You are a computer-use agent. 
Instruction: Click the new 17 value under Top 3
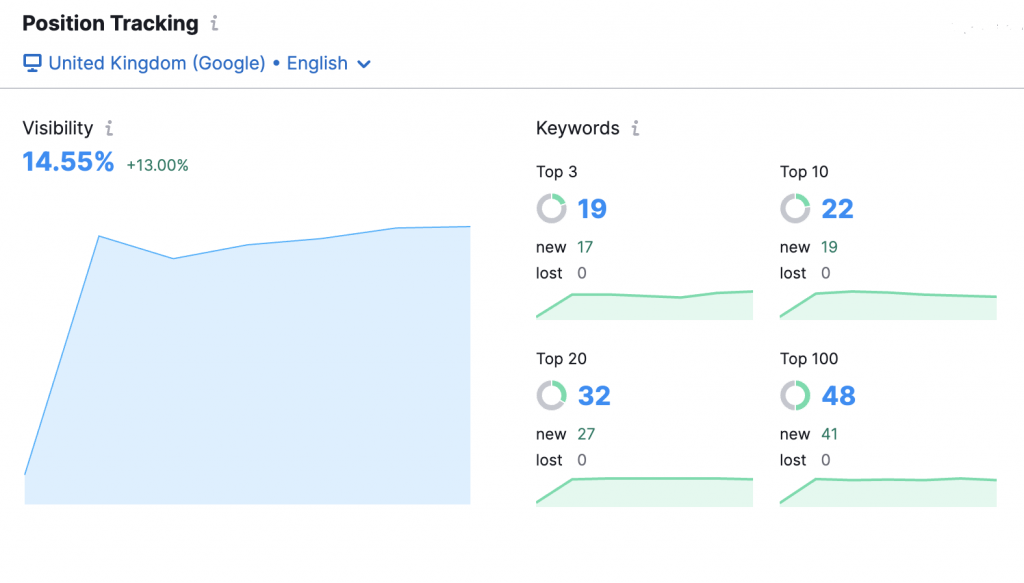(586, 247)
